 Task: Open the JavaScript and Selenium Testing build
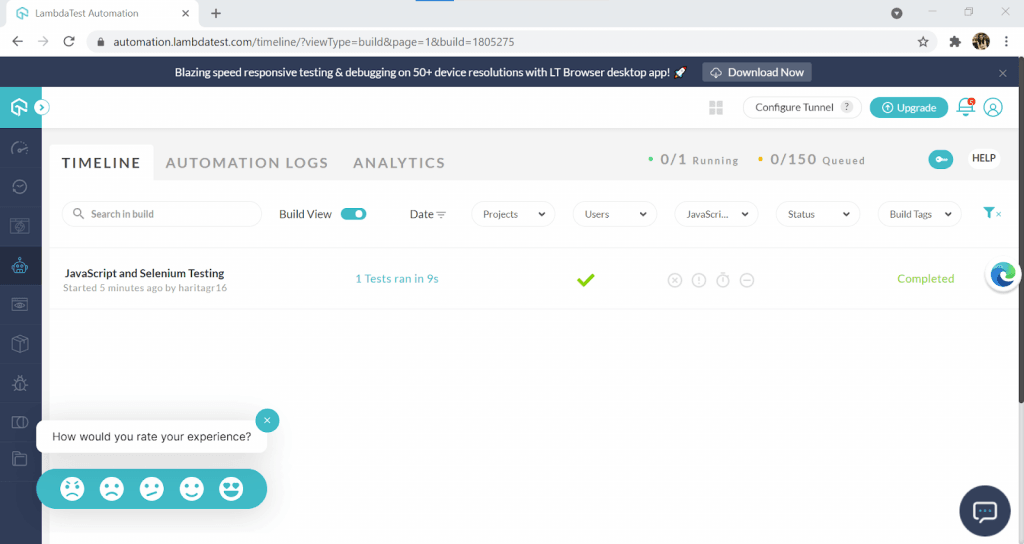click(x=144, y=273)
